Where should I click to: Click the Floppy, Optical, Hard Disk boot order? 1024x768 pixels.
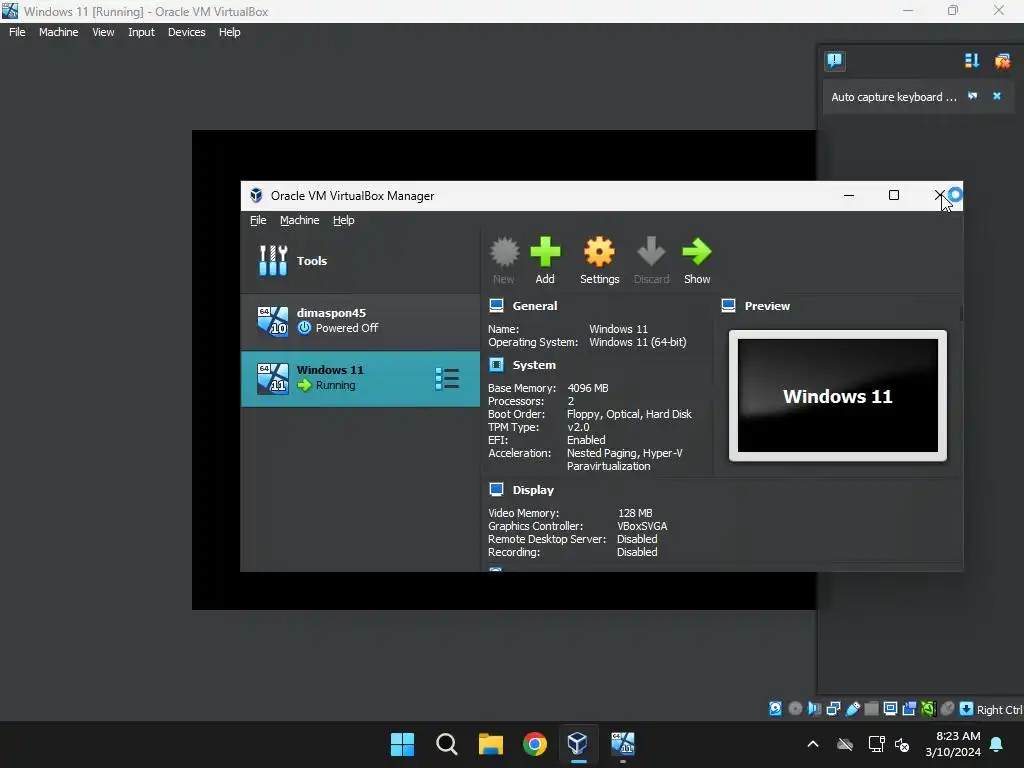(629, 414)
